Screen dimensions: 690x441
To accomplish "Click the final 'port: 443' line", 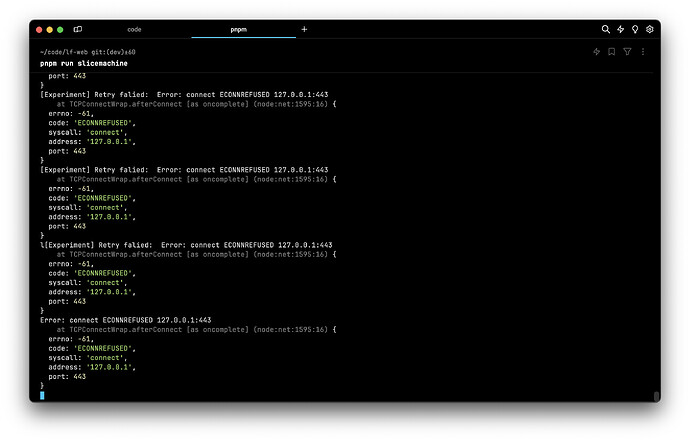I will (67, 377).
